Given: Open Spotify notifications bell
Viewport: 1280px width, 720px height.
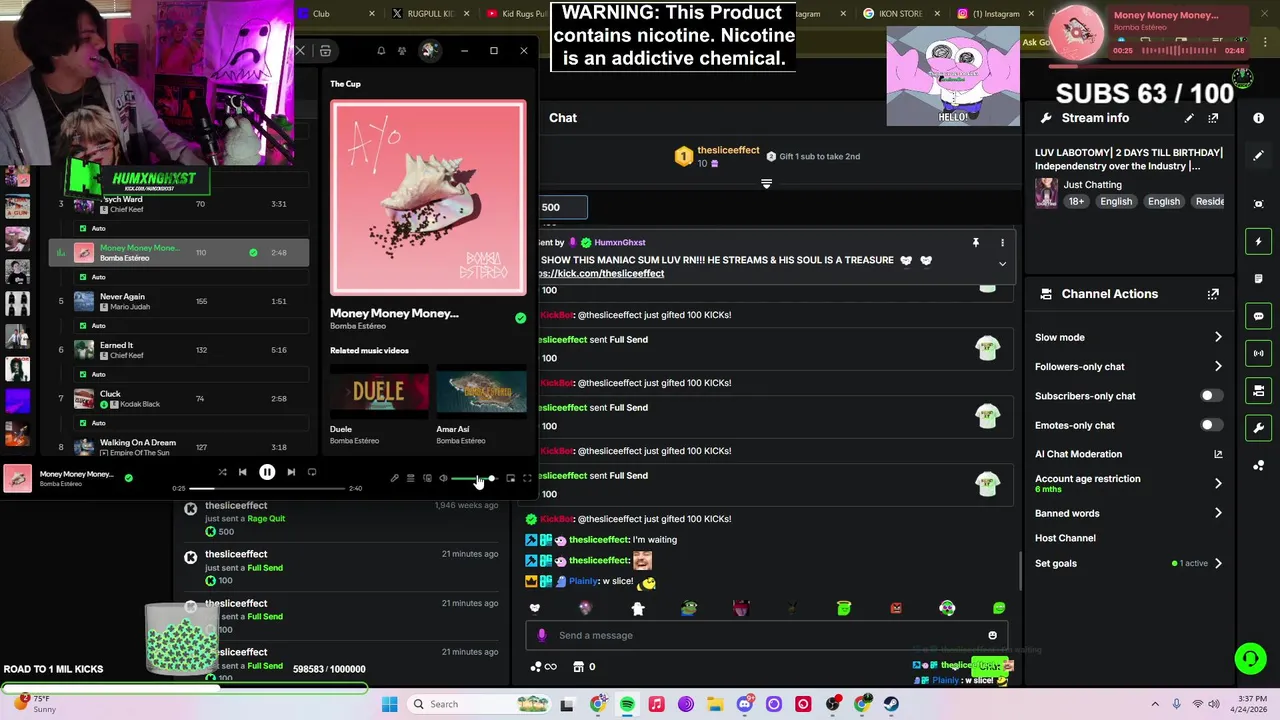Looking at the screenshot, I should 381,51.
